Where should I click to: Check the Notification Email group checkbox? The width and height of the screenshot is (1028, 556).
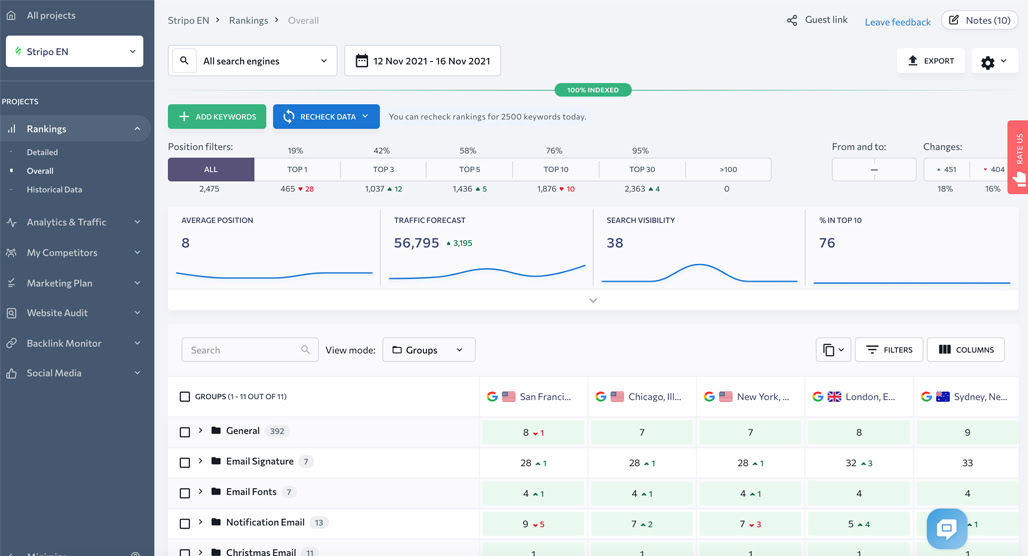pos(185,524)
